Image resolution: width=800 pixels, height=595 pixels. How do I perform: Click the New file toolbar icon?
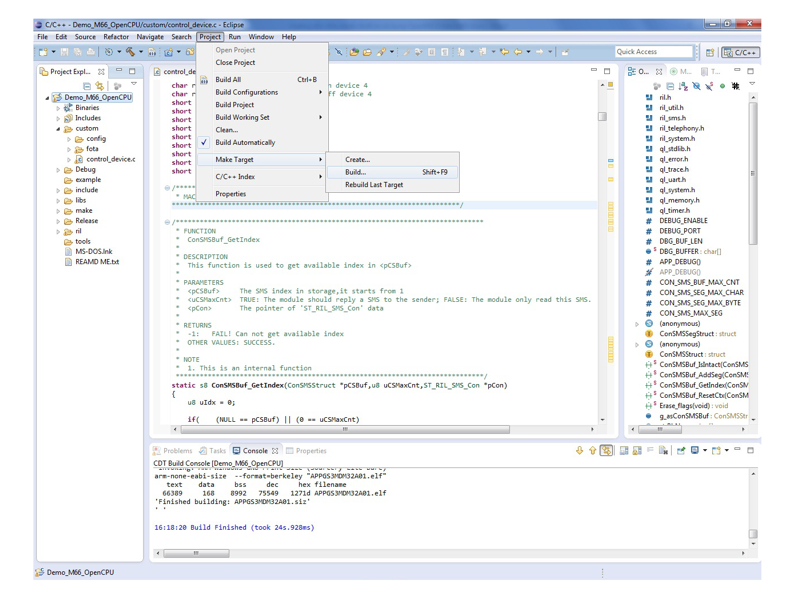click(x=43, y=52)
